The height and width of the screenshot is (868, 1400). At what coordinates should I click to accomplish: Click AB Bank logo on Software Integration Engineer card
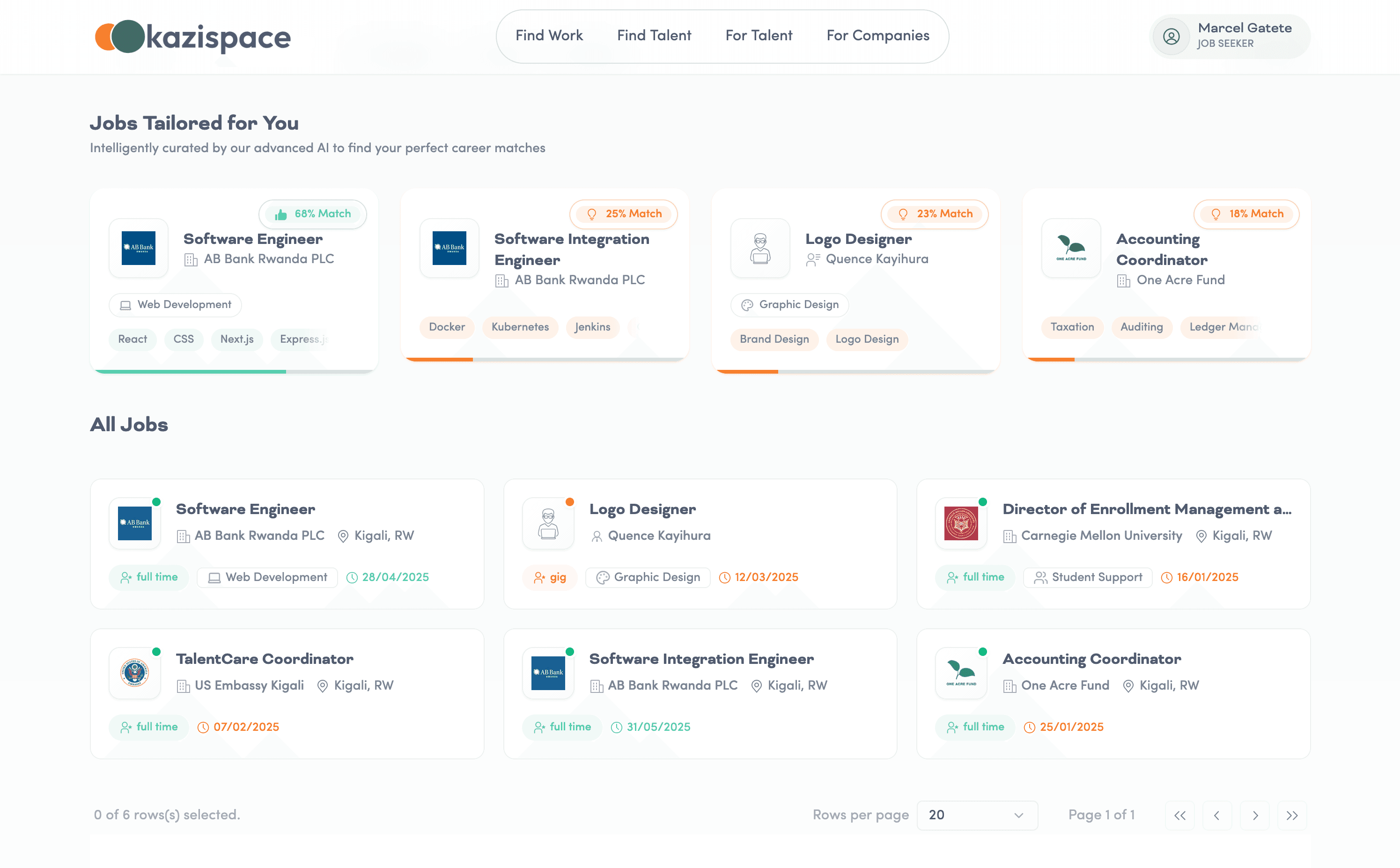tap(449, 248)
